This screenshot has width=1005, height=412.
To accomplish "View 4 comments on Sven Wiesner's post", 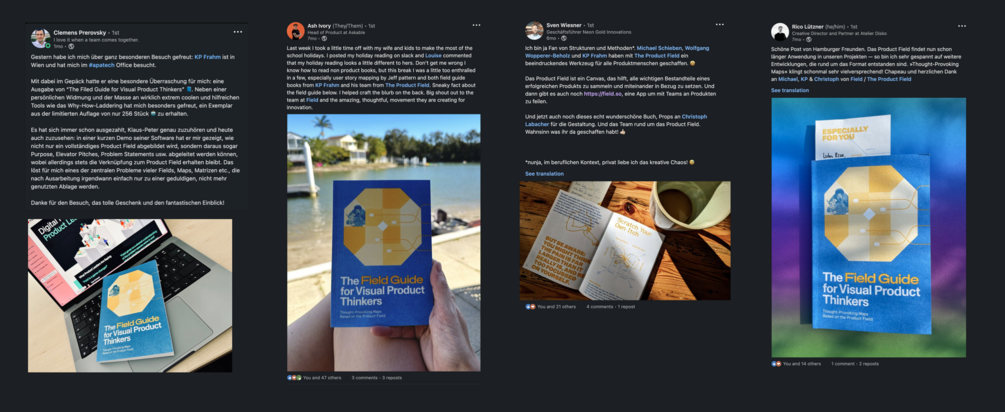I will 599,307.
